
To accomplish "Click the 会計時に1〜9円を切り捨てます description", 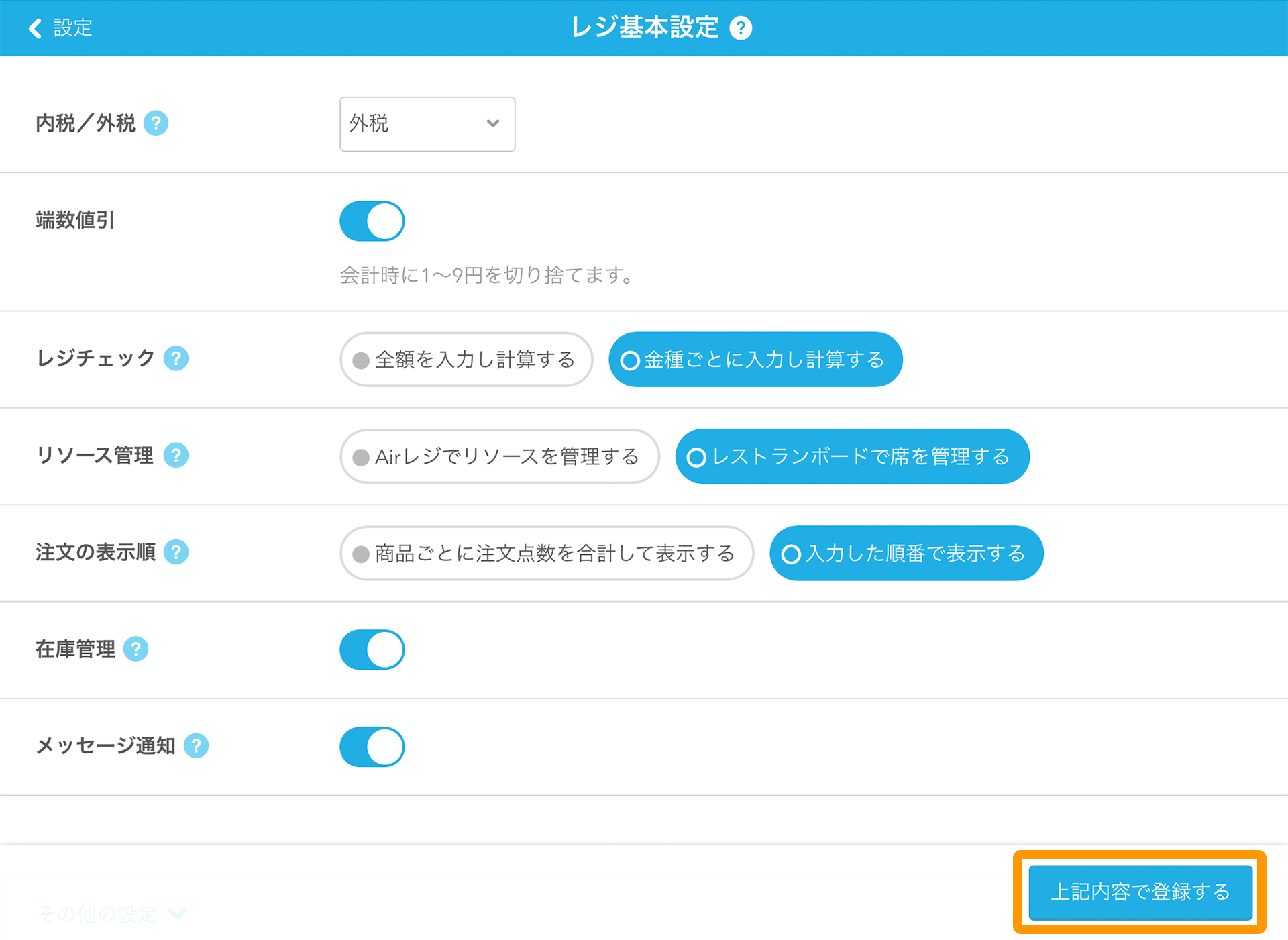I will 486,275.
